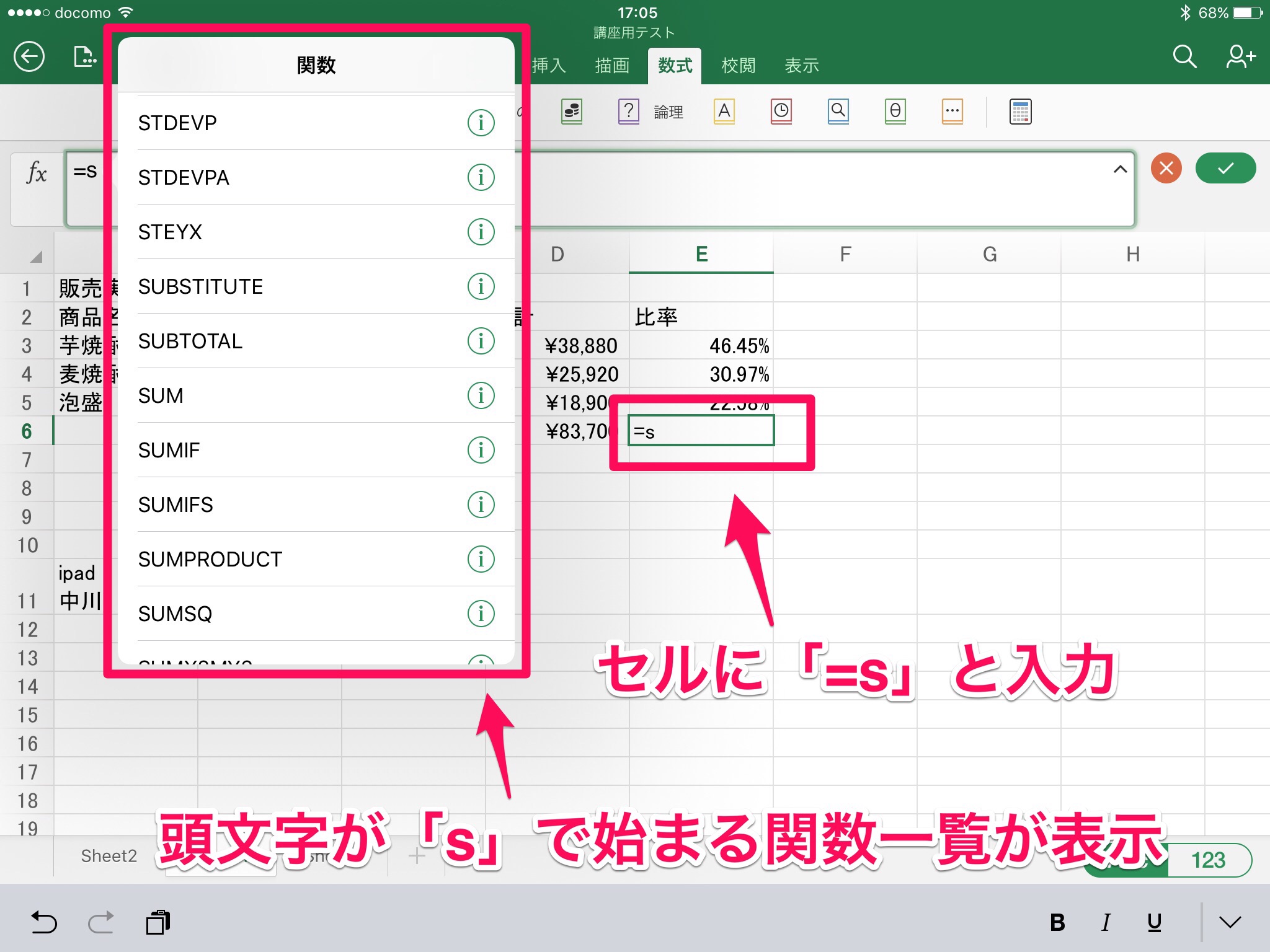Open the Text functions icon
The image size is (1270, 952).
724,112
